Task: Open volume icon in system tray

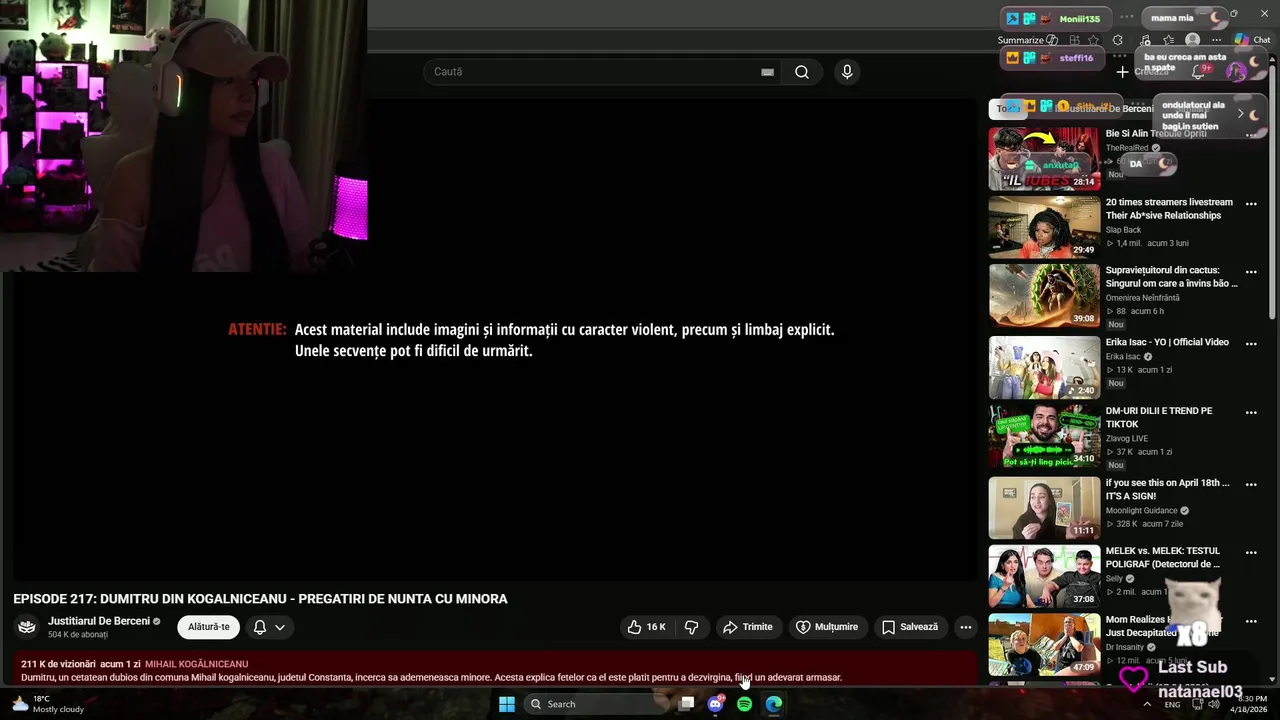Action: pos(1215,704)
